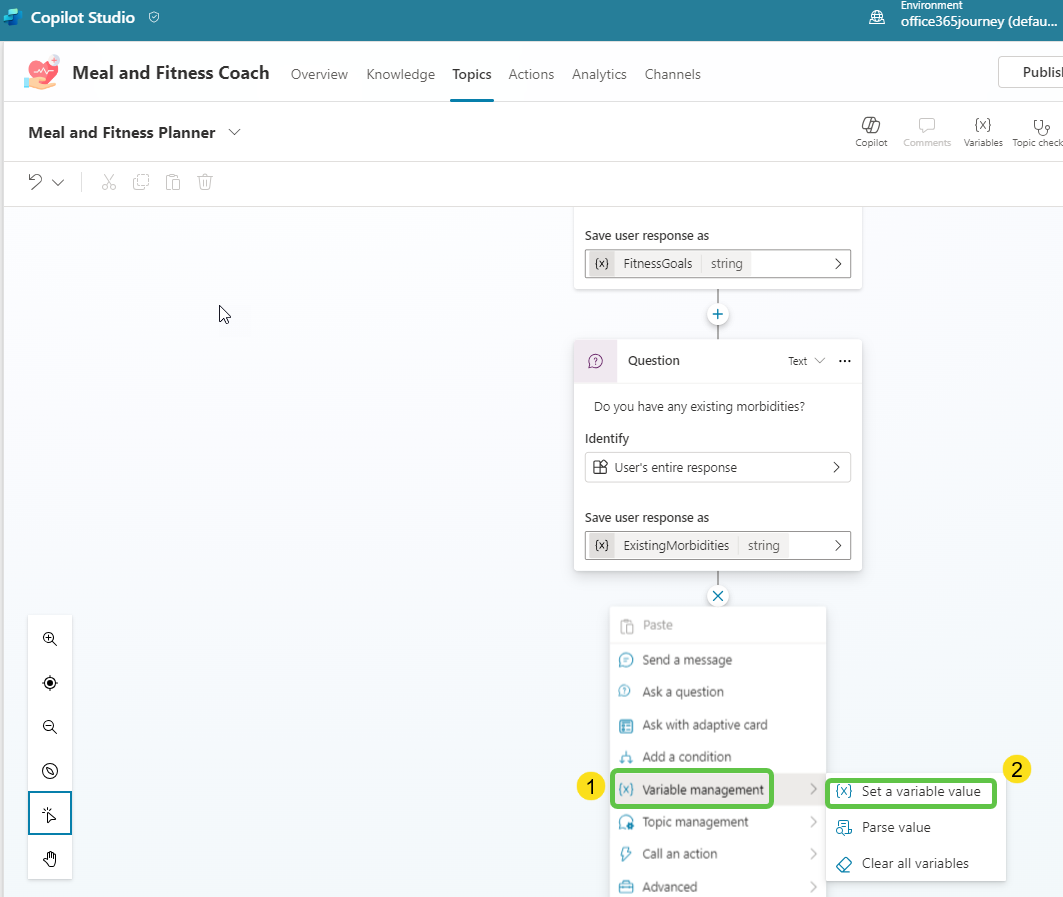Click the undo arrow icon
This screenshot has width=1063, height=897.
[x=36, y=182]
